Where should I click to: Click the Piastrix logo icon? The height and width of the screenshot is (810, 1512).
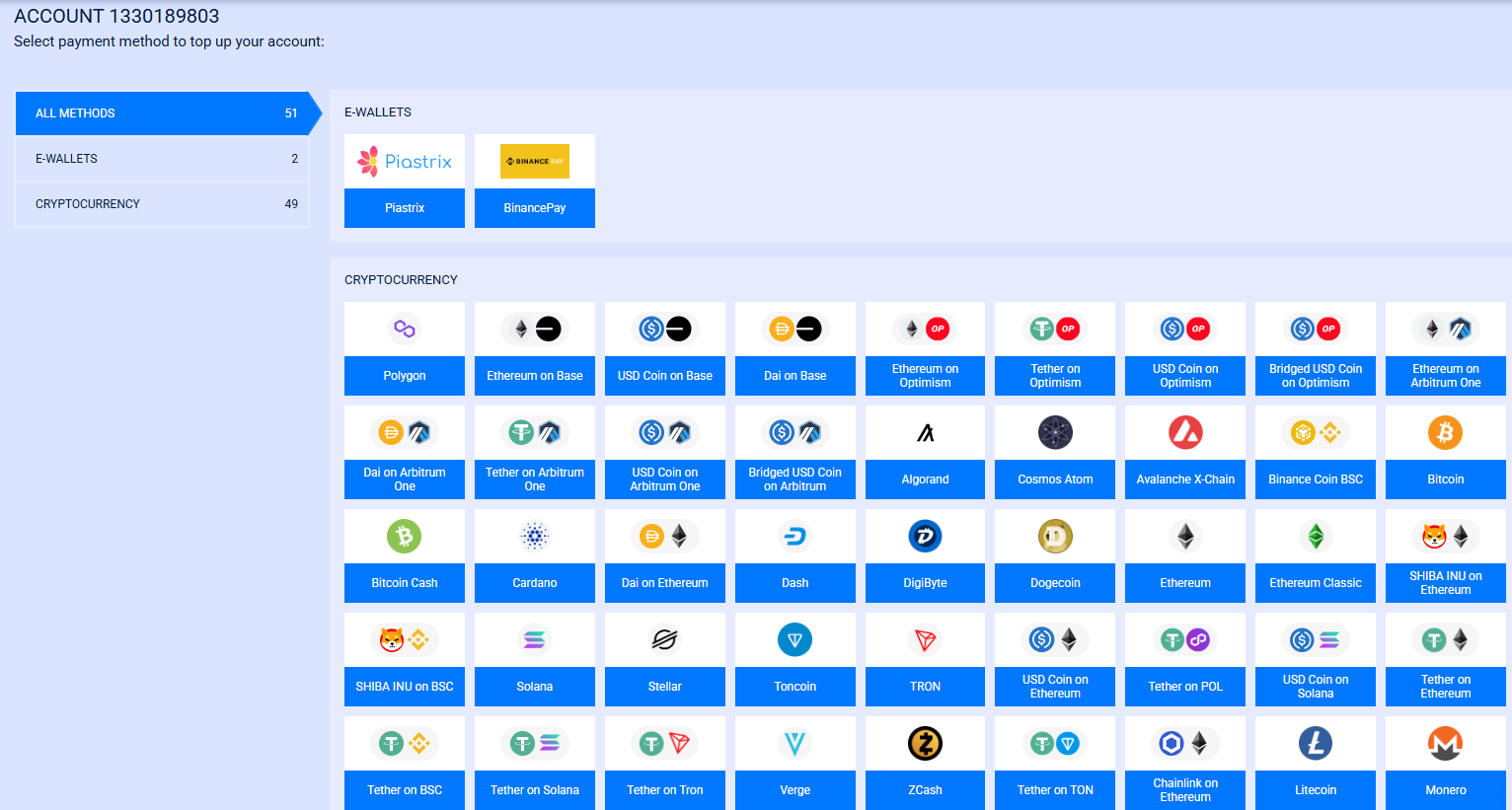click(x=405, y=162)
